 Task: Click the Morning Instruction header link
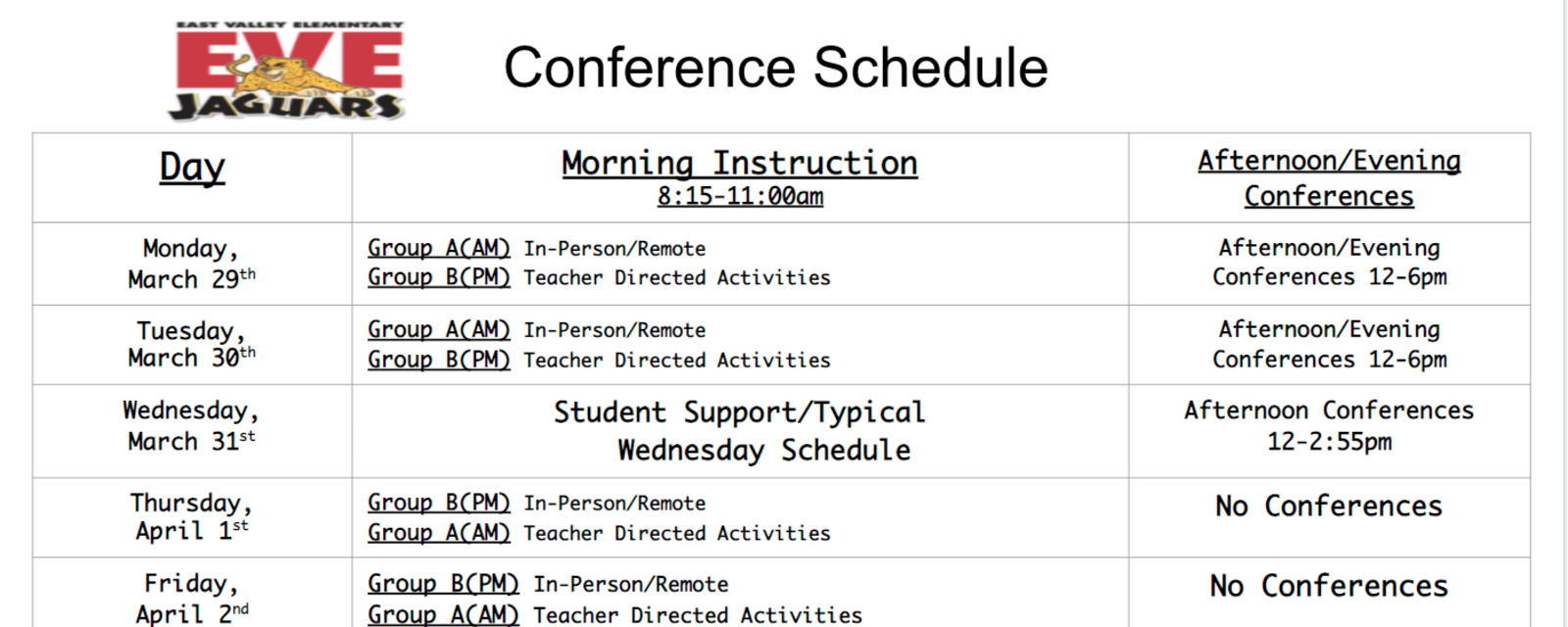pyautogui.click(x=739, y=163)
